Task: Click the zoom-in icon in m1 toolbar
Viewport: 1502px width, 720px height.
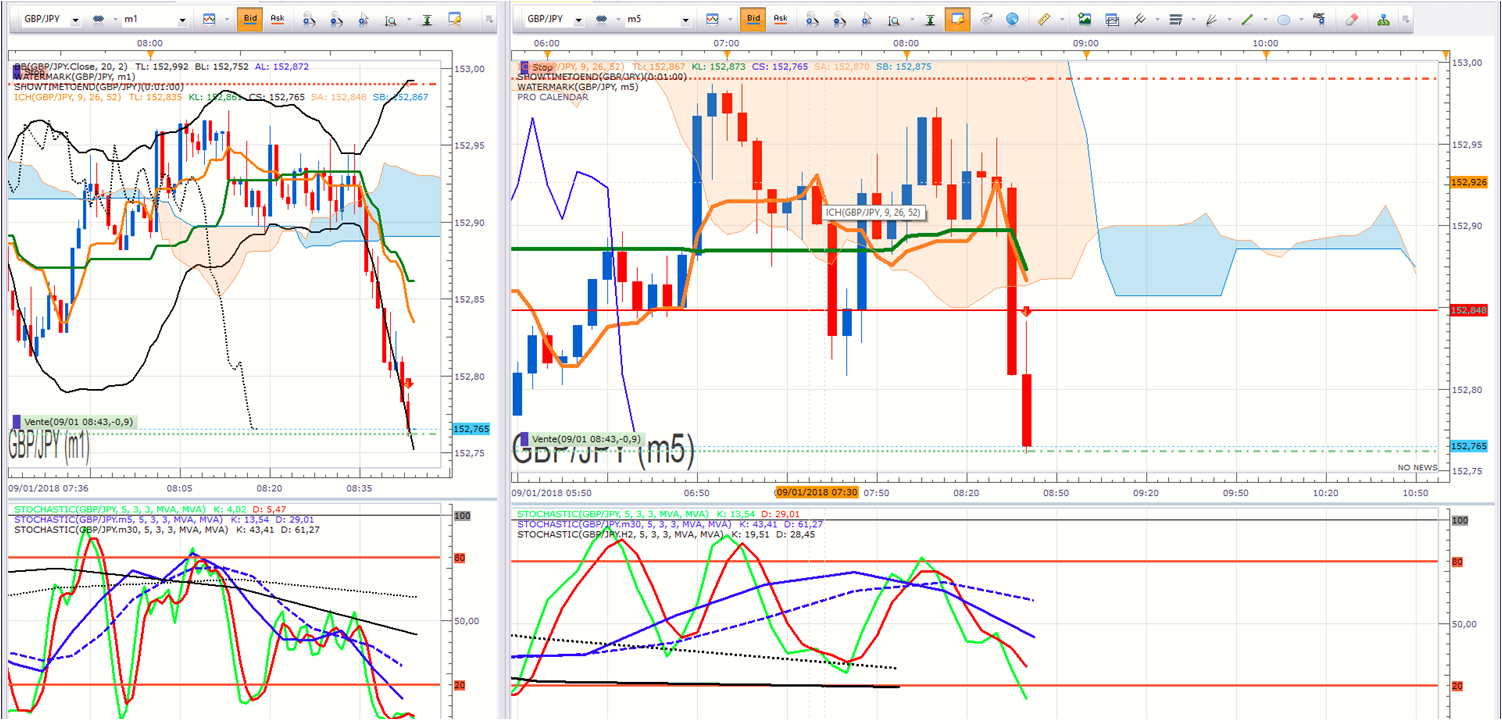Action: [x=309, y=19]
